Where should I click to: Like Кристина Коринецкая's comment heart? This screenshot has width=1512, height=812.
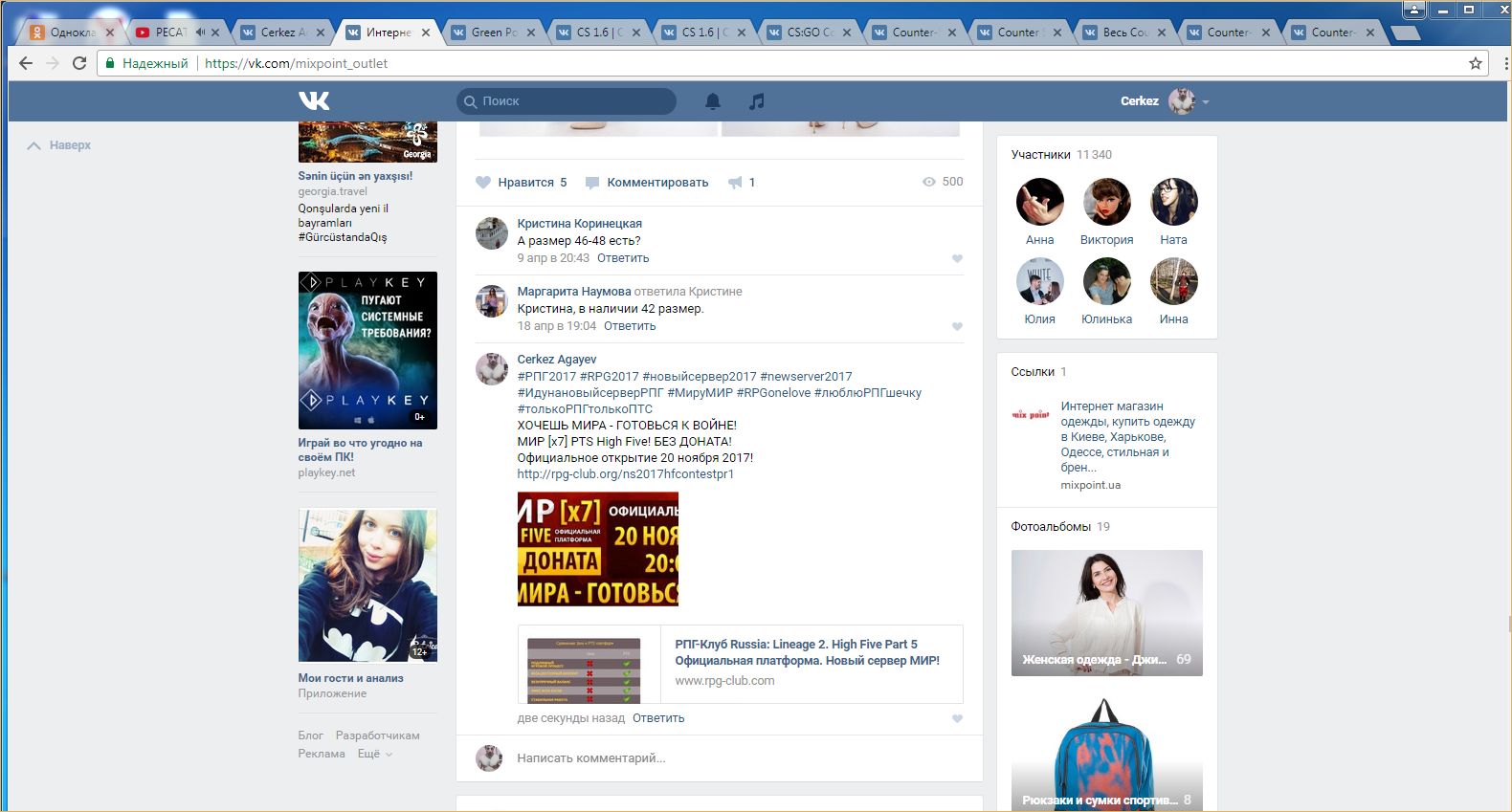pos(957,259)
